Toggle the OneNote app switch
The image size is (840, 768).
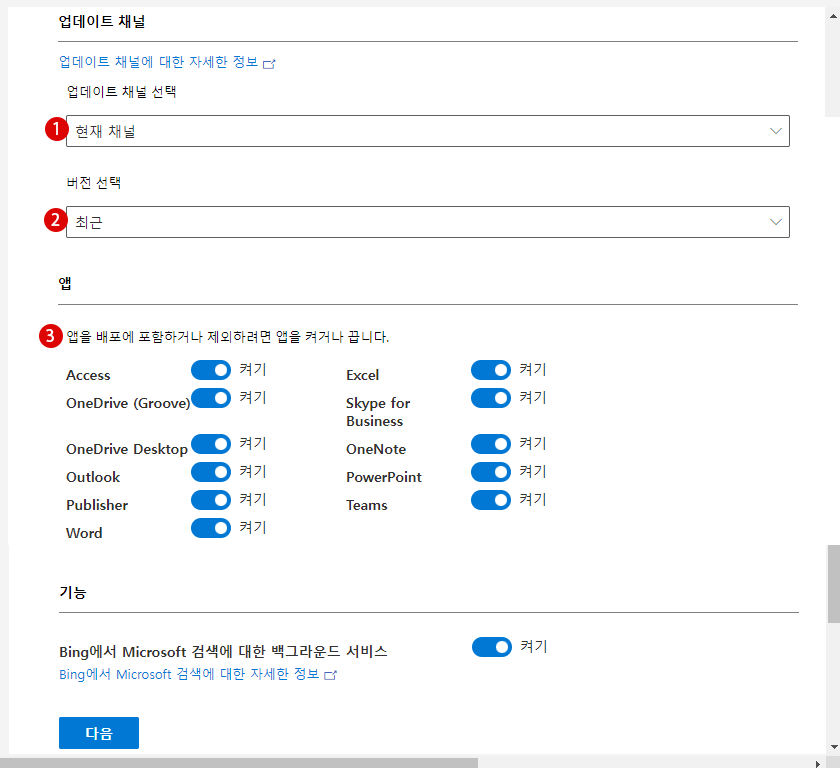[x=491, y=444]
